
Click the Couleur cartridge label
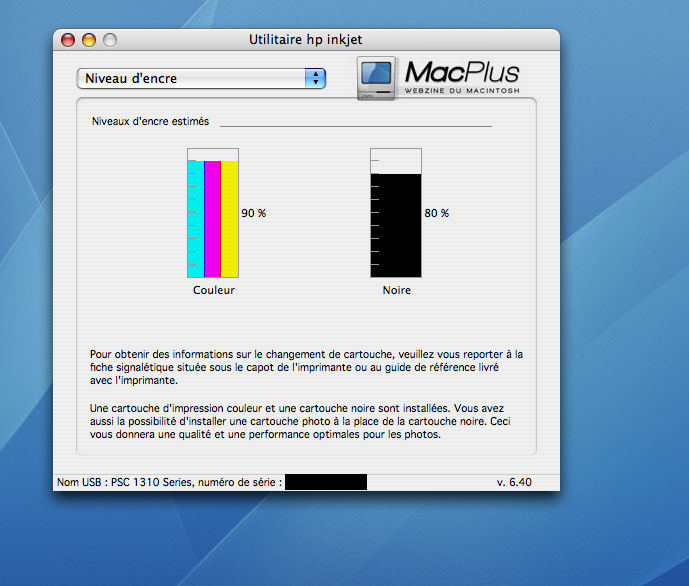point(214,290)
